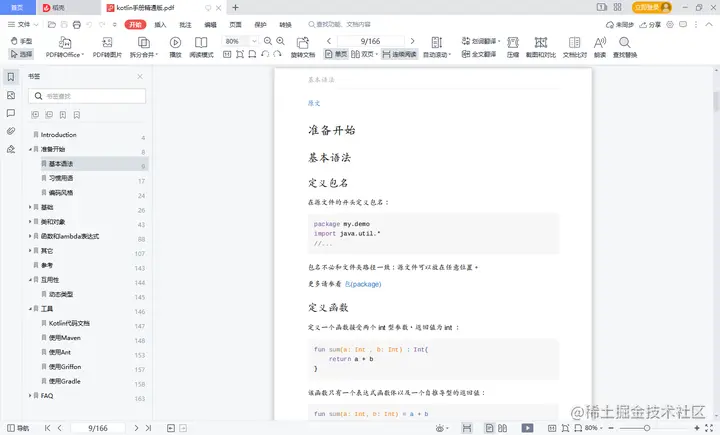Start slideshow play mode
The width and height of the screenshot is (720, 435).
[175, 47]
